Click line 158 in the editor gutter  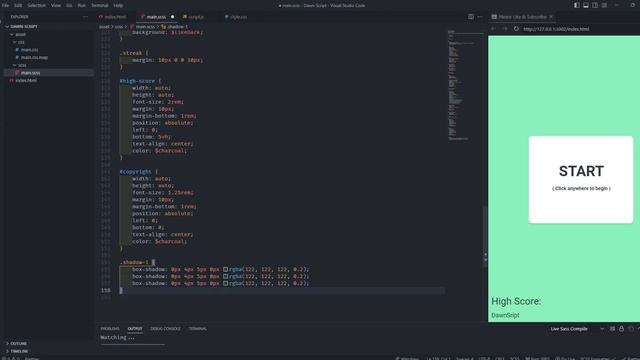pyautogui.click(x=106, y=290)
